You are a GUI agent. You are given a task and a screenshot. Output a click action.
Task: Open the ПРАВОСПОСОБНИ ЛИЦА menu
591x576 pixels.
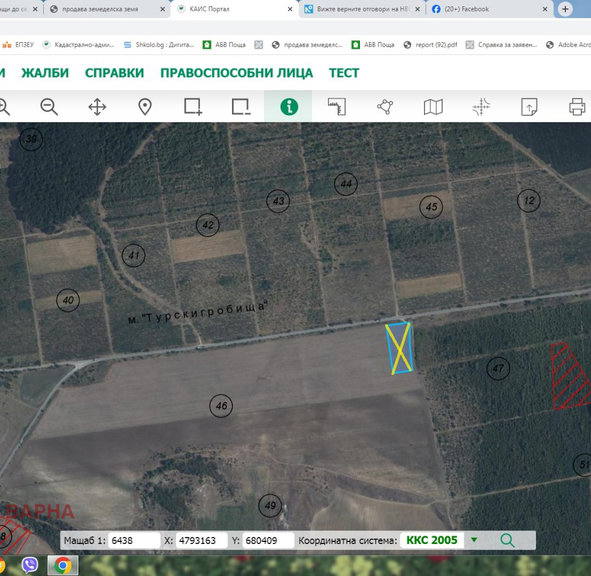(237, 73)
